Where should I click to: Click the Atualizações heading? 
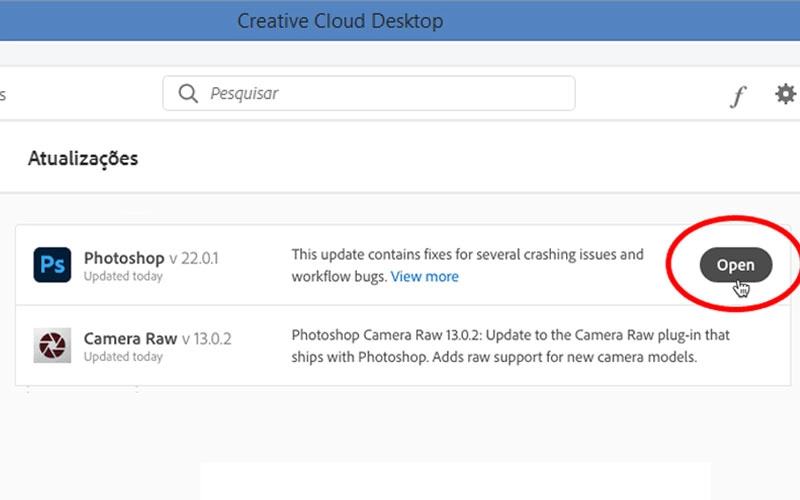pyautogui.click(x=83, y=159)
